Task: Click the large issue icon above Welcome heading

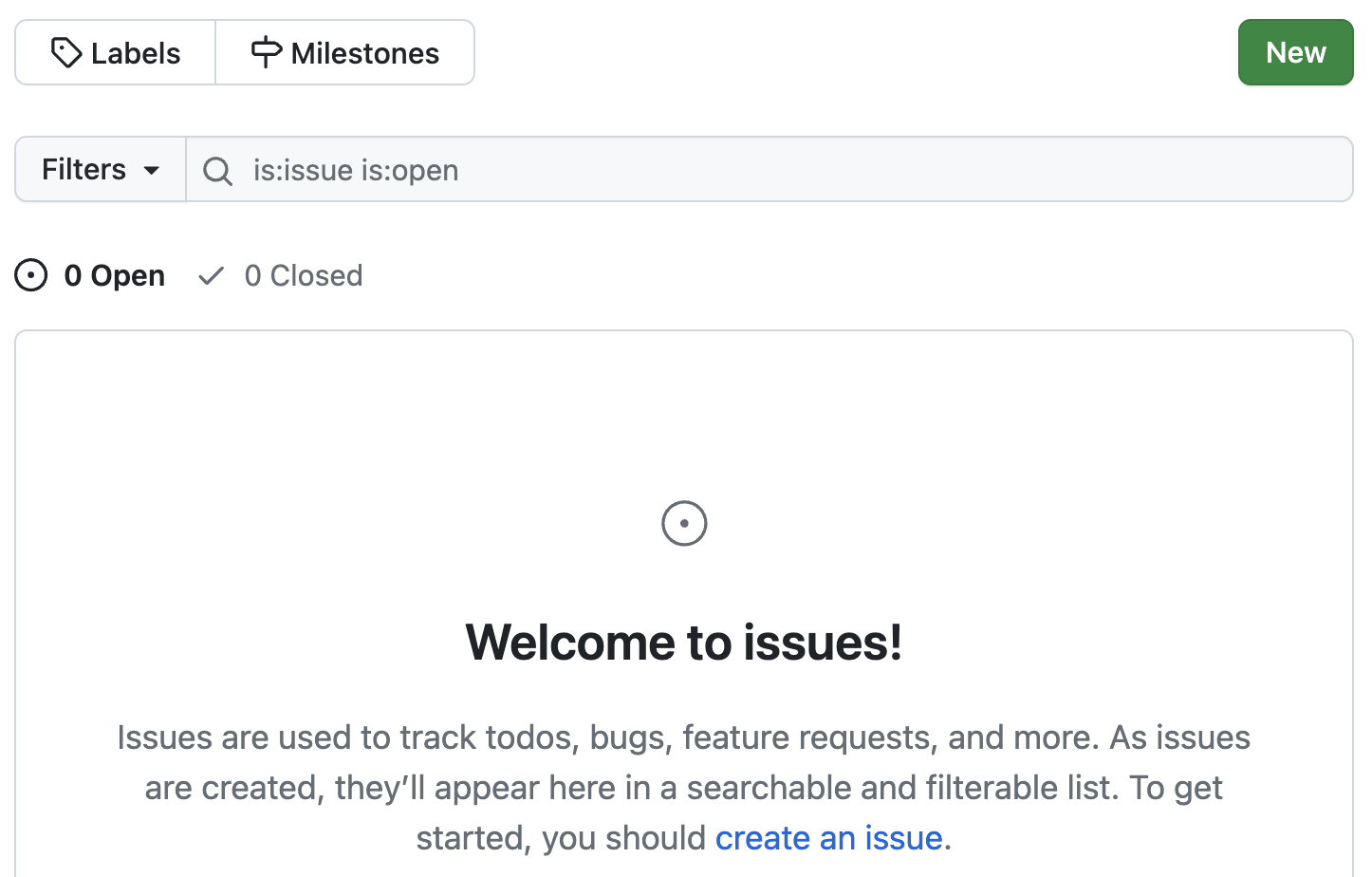Action: click(x=684, y=524)
